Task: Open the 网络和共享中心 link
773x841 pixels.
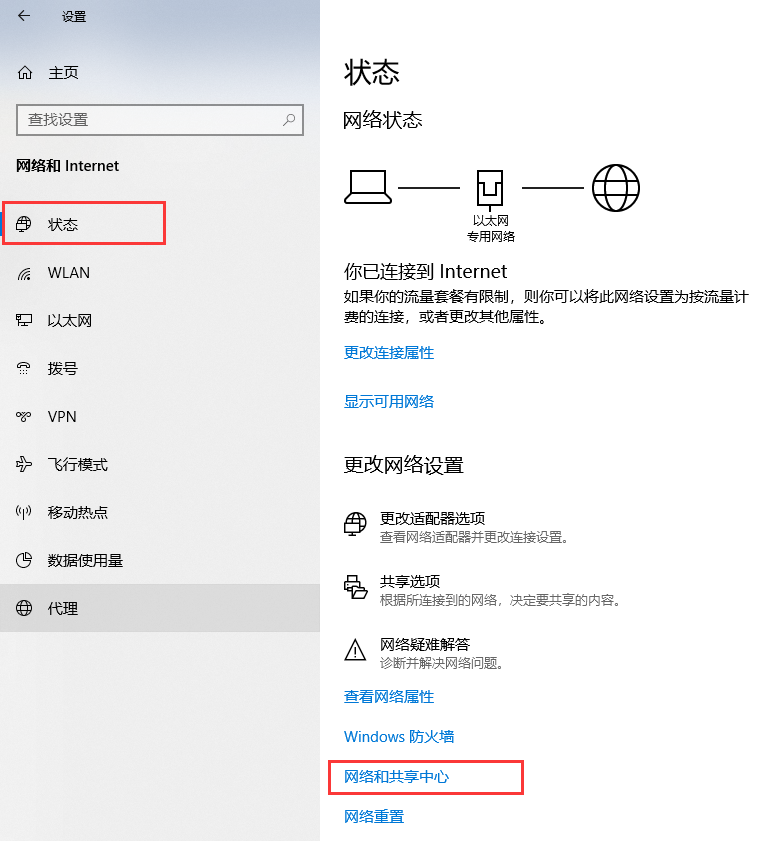Action: coord(396,777)
